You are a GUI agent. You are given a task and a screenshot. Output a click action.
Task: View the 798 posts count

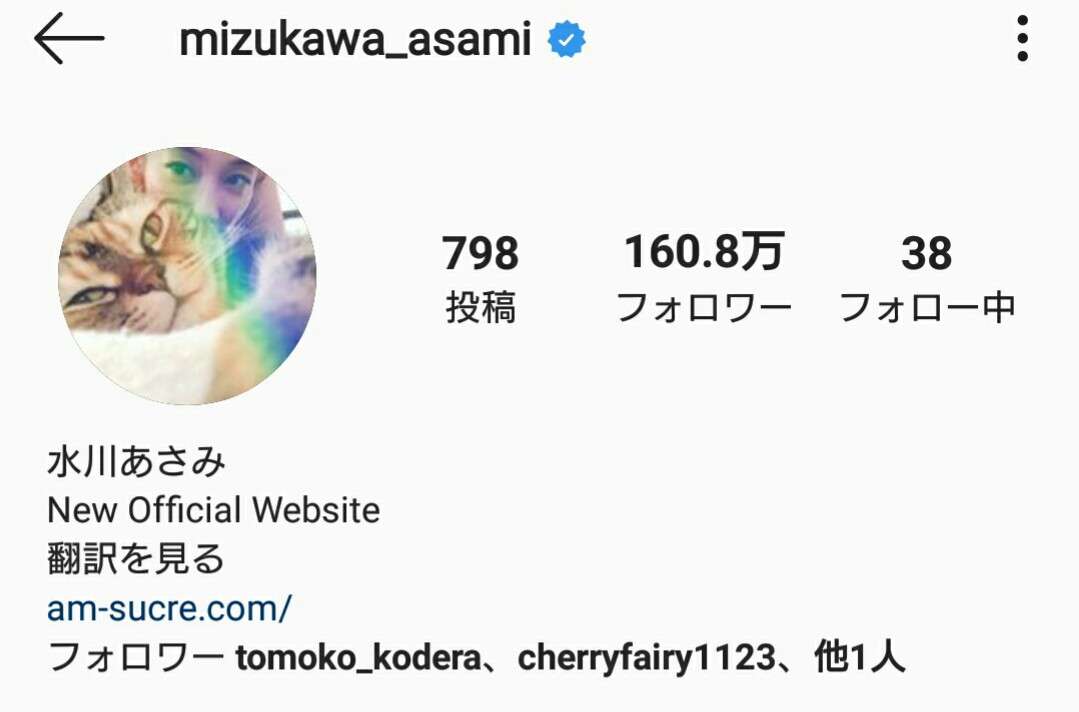point(480,279)
